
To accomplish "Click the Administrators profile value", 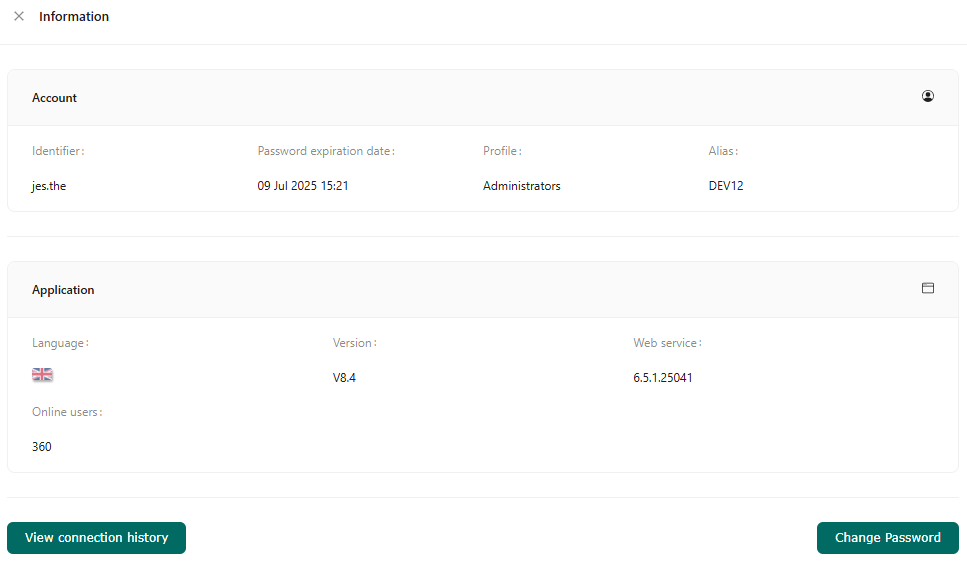I will tap(522, 186).
